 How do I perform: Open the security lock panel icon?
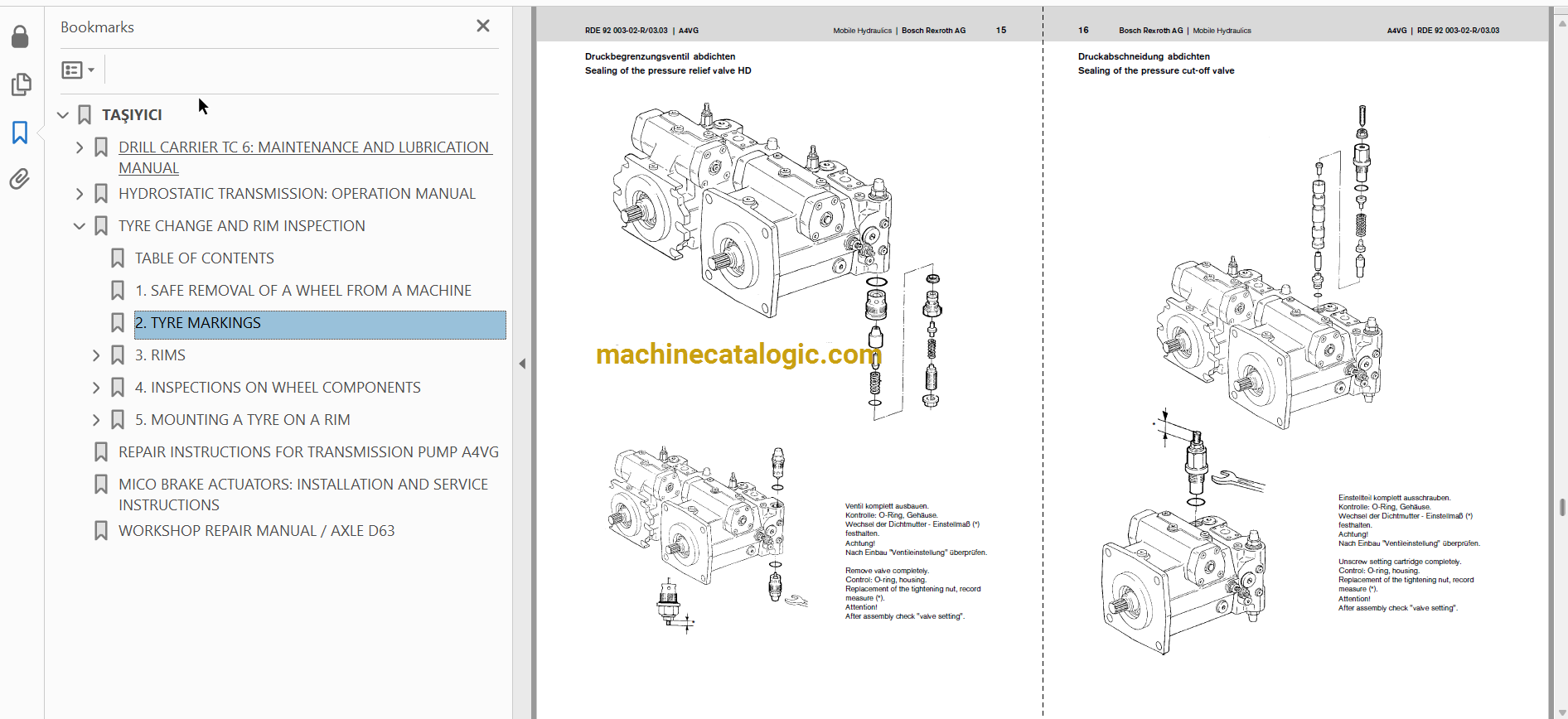point(20,36)
